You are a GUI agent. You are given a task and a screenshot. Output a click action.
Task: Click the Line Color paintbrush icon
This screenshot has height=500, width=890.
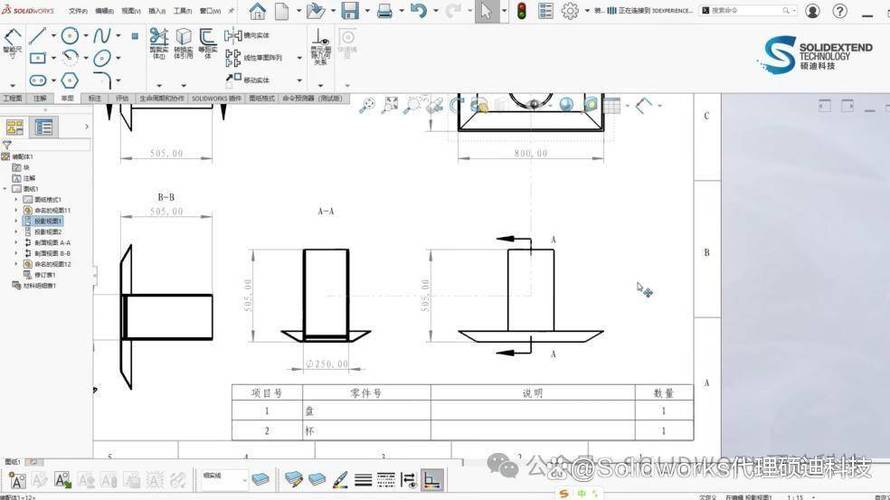click(x=340, y=480)
